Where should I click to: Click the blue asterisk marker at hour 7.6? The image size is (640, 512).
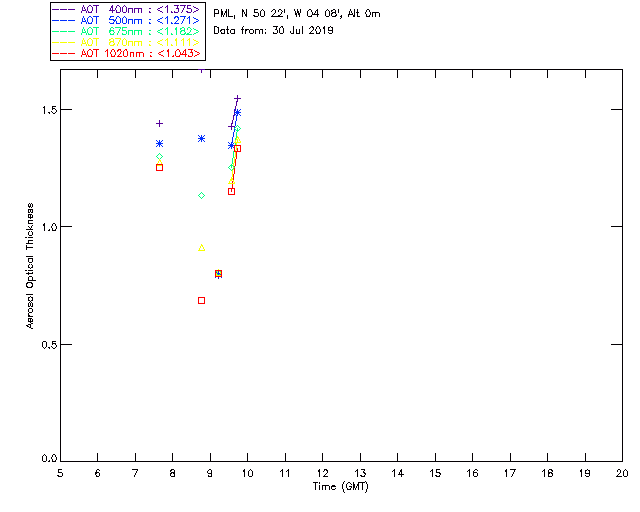160,144
